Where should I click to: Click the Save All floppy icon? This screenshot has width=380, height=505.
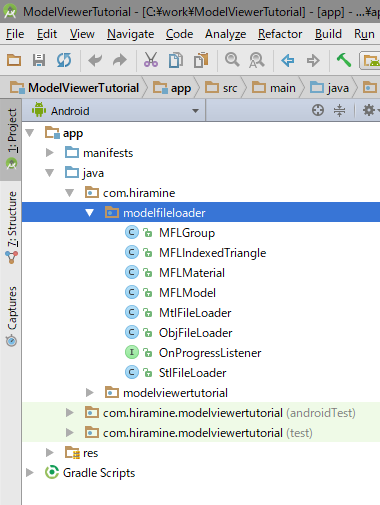pos(39,60)
